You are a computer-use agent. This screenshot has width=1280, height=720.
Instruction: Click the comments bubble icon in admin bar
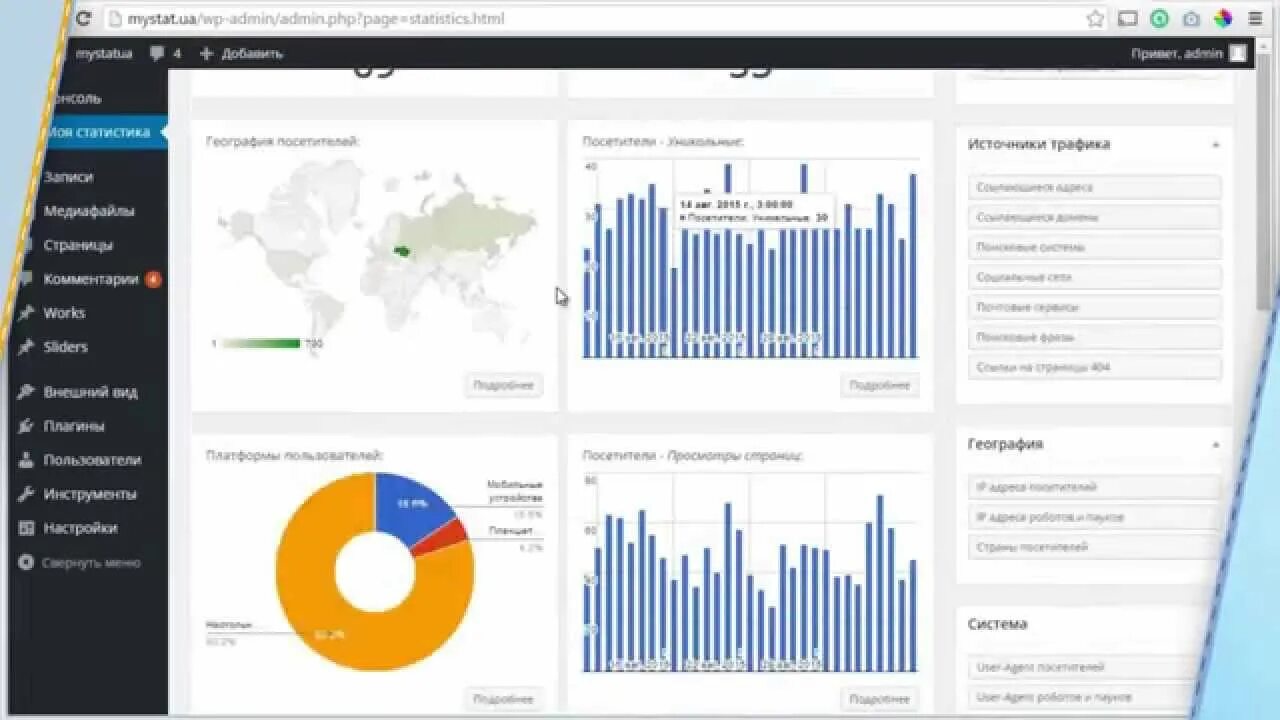157,53
